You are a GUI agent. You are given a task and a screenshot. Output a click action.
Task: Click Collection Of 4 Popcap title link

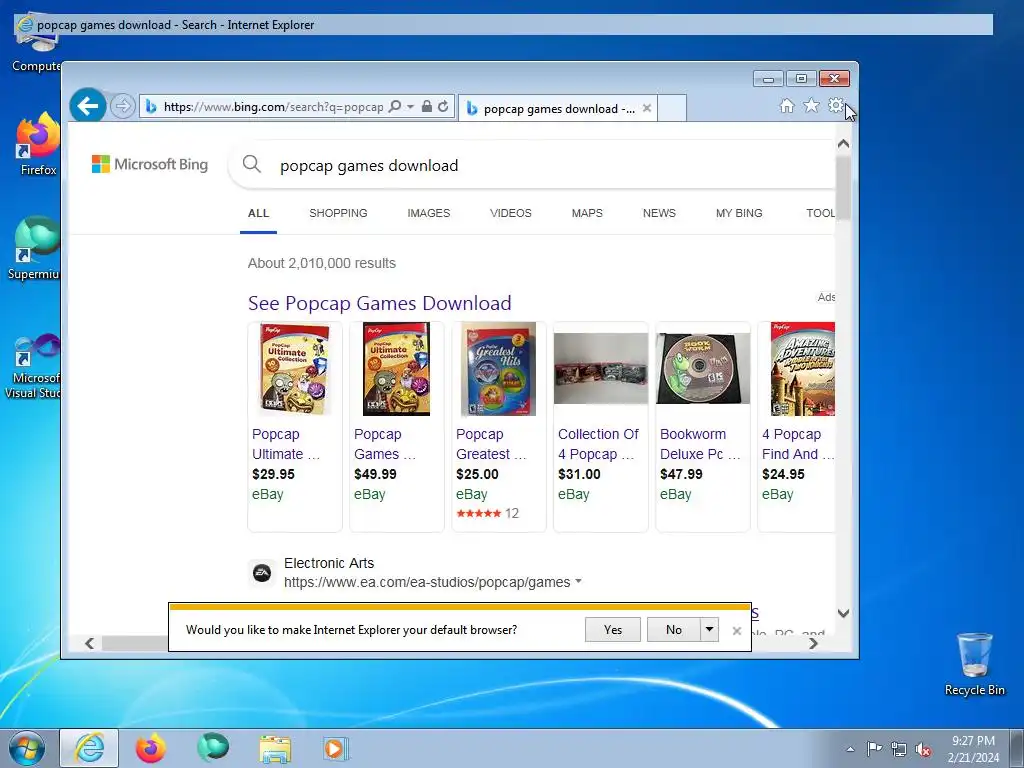click(598, 444)
